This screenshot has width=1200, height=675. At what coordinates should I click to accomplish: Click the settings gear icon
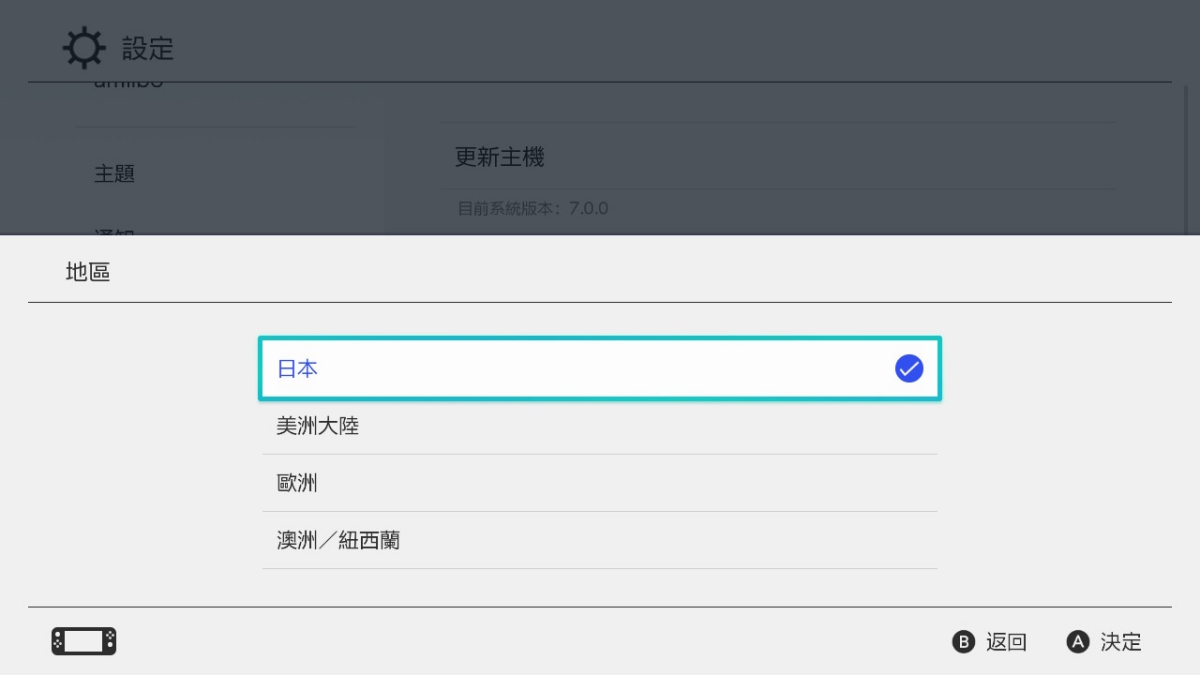(x=83, y=48)
